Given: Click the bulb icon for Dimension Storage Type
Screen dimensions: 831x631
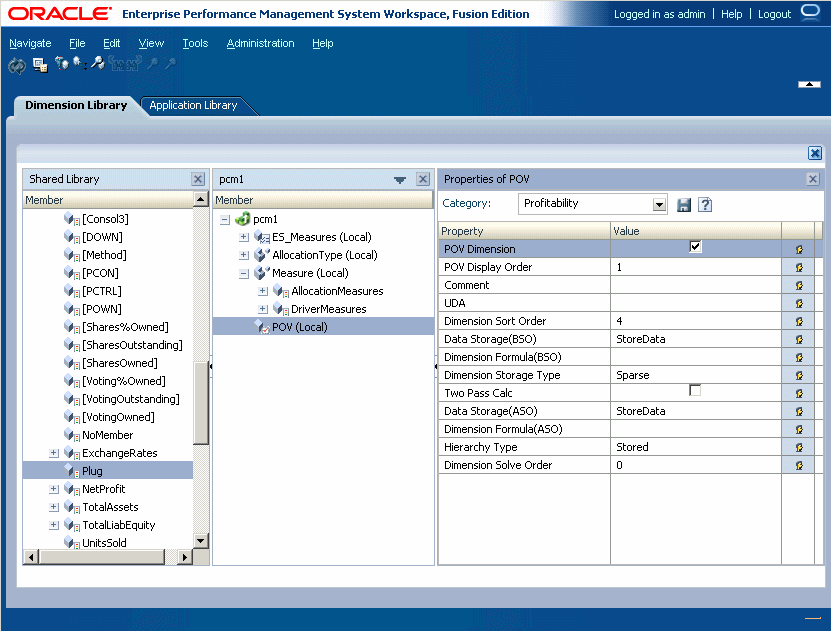Looking at the screenshot, I should [x=799, y=376].
